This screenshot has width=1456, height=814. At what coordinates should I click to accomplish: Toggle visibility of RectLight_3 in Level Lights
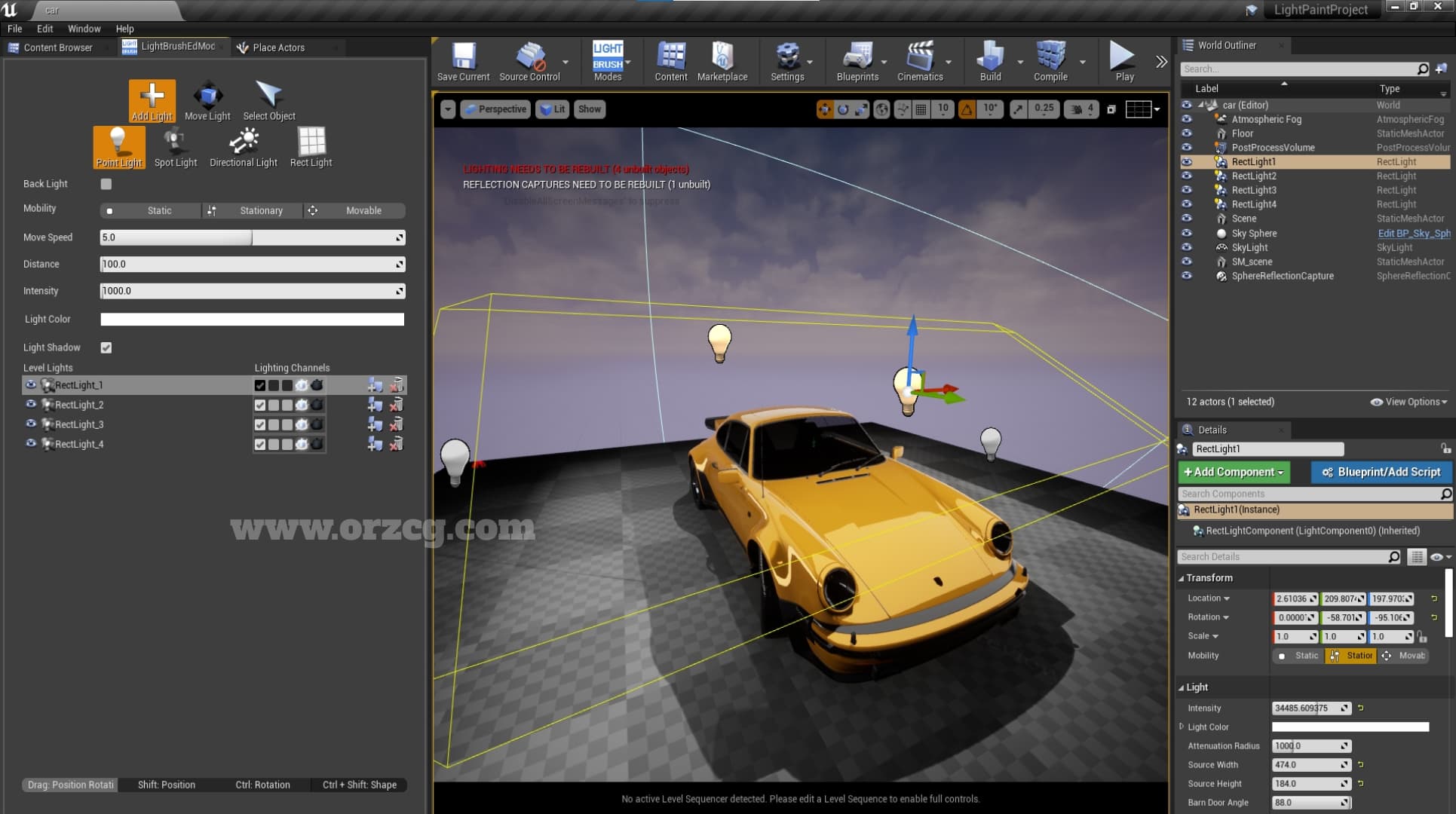click(31, 424)
